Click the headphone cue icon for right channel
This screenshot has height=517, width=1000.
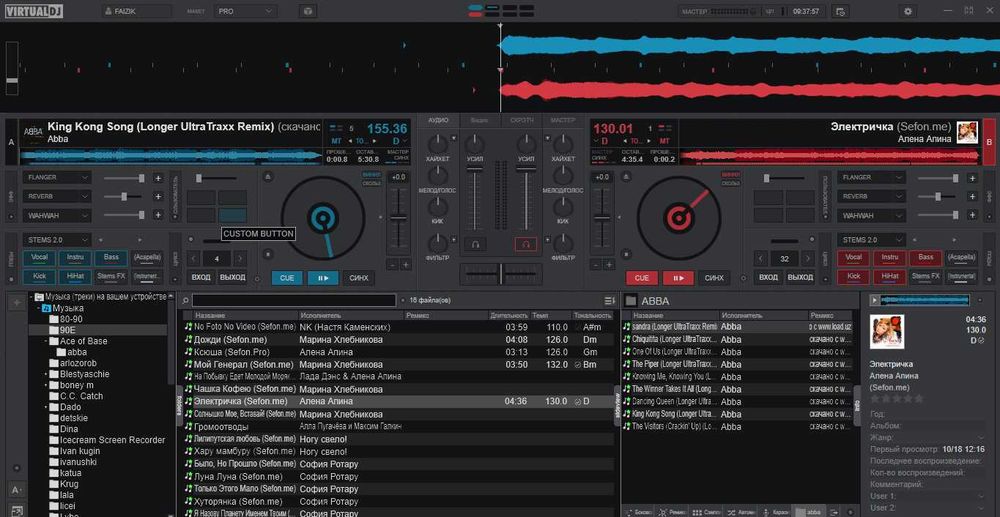point(525,243)
